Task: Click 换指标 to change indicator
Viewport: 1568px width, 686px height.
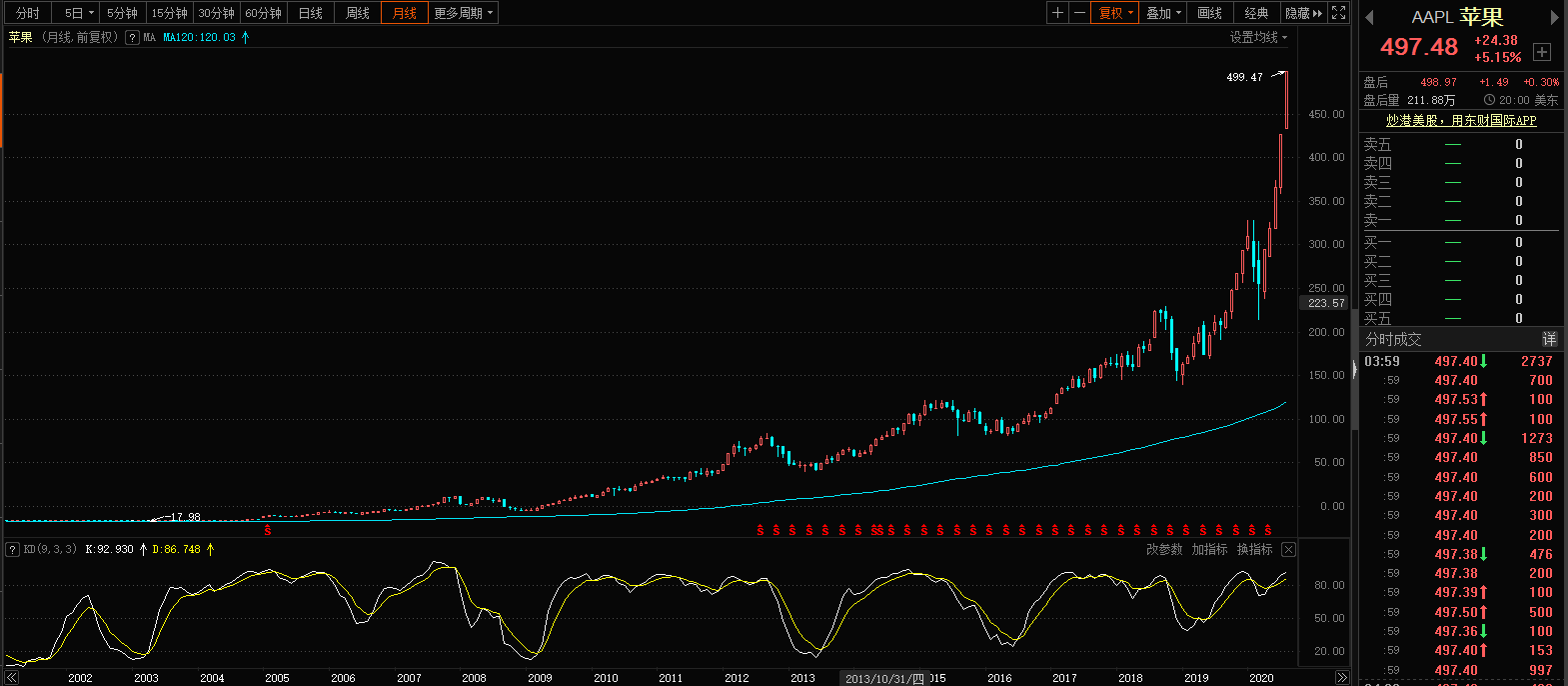Action: tap(1254, 549)
